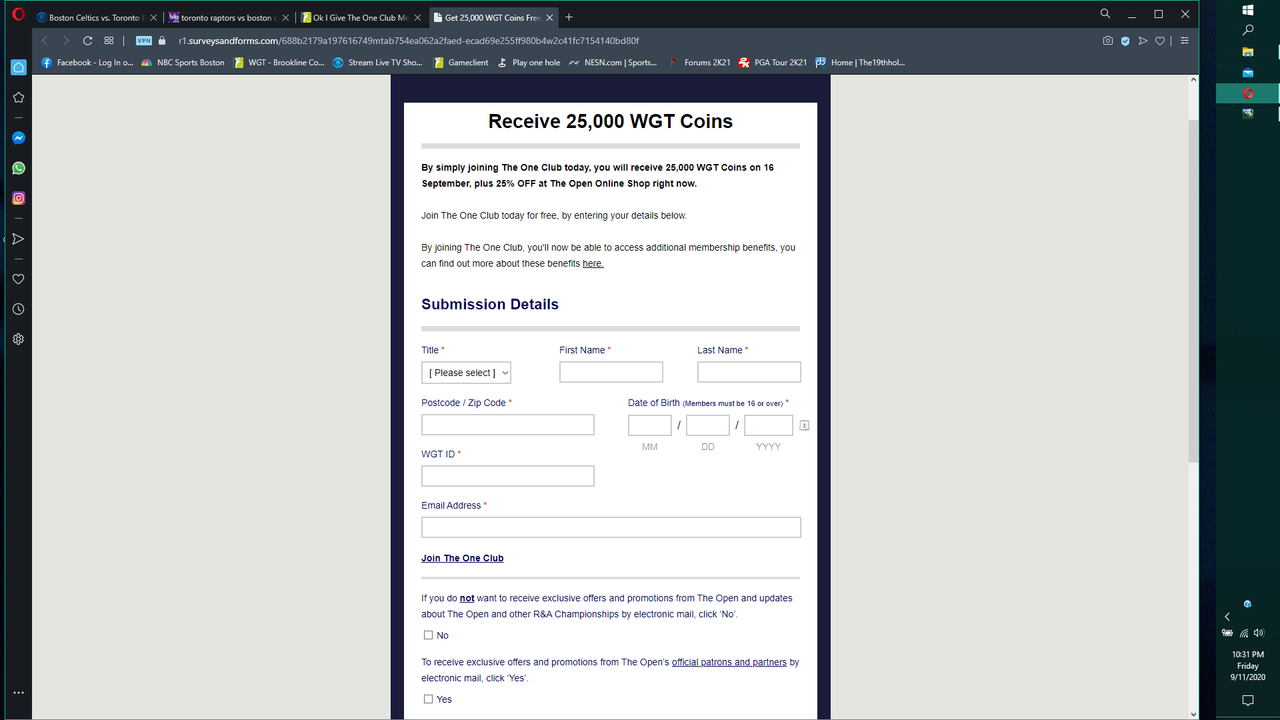The image size is (1280, 720).
Task: Take a snapshot with the camera icon
Action: point(1108,41)
